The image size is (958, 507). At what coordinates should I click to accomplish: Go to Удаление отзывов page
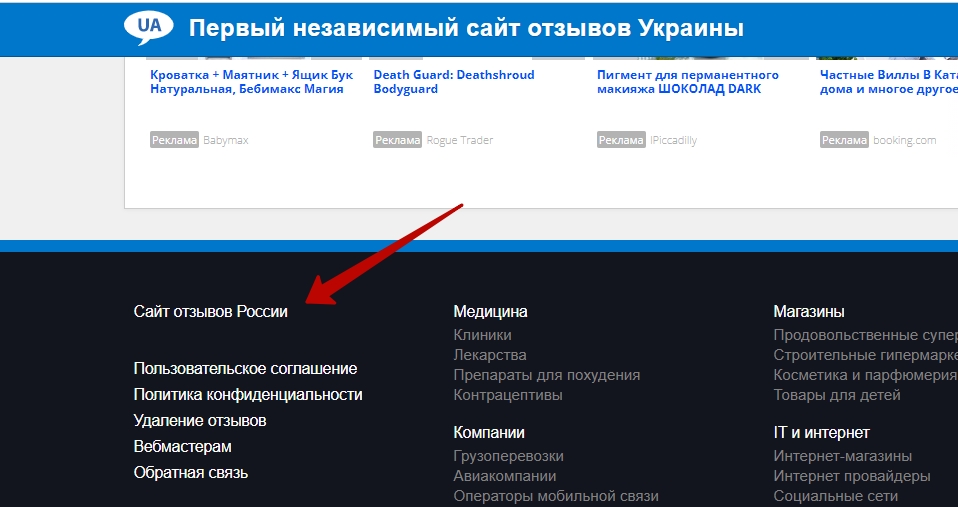200,421
